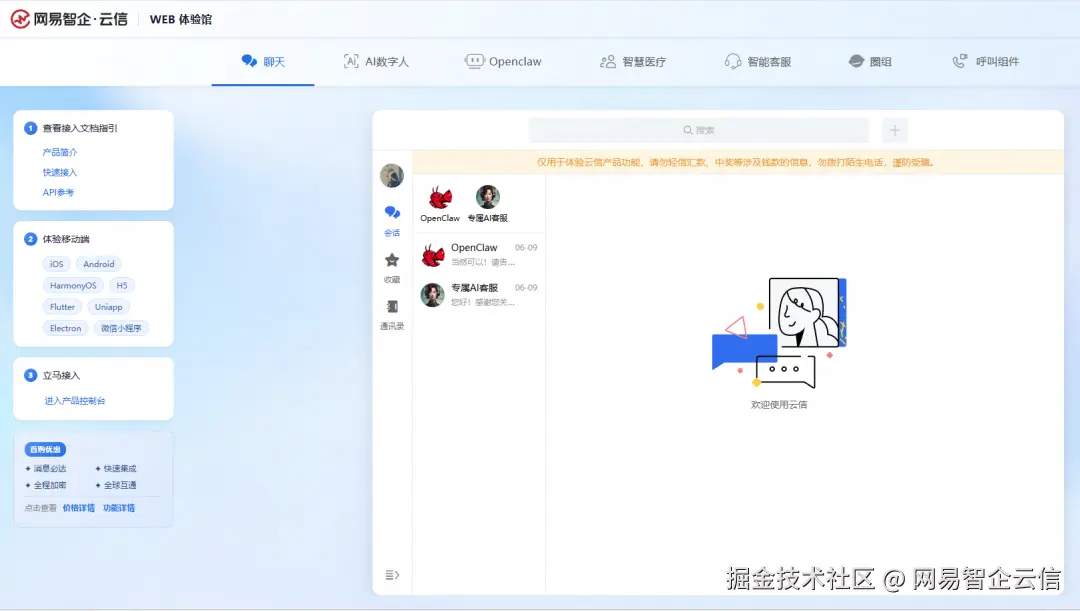Click the orange warning notice banner
Image resolution: width=1080 pixels, height=611 pixels.
point(738,163)
